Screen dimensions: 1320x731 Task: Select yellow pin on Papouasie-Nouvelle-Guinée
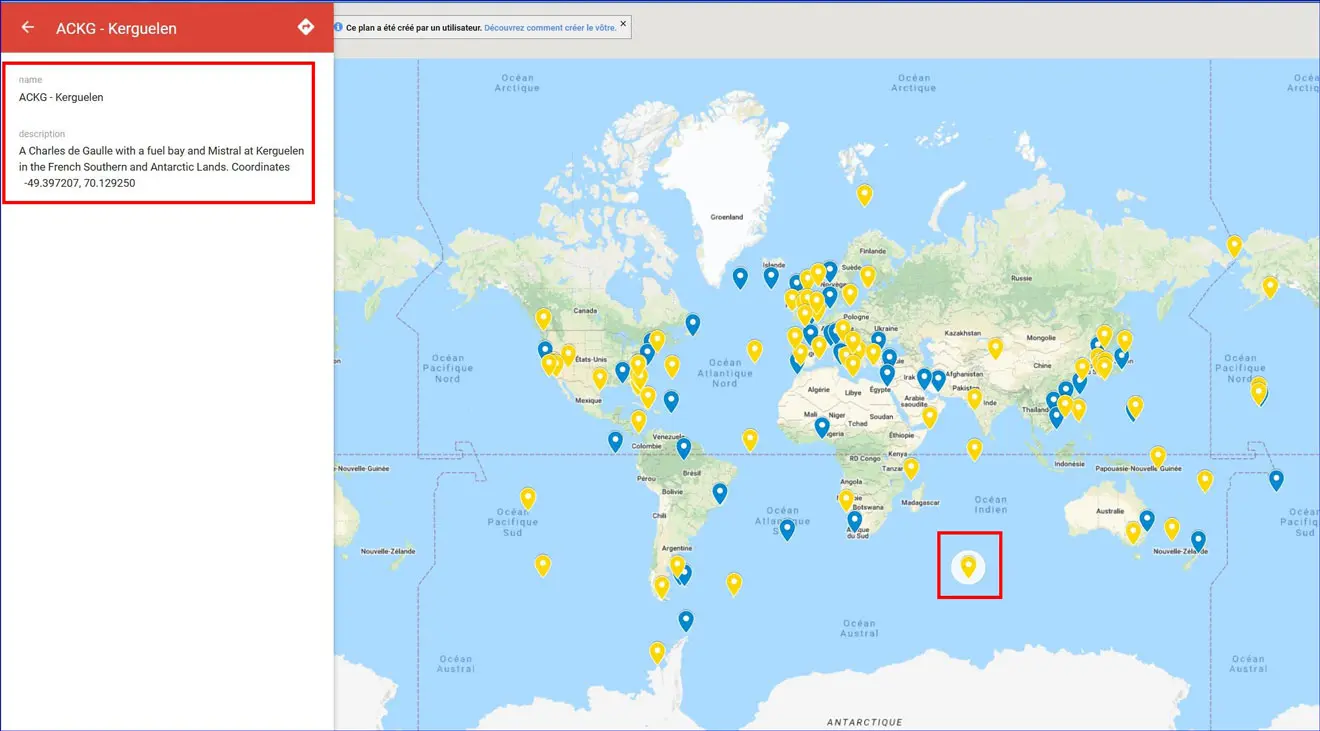click(x=1158, y=456)
